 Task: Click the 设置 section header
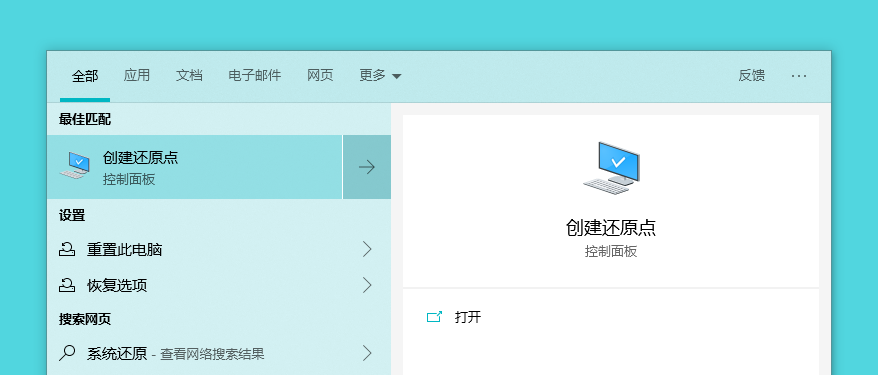click(x=72, y=215)
